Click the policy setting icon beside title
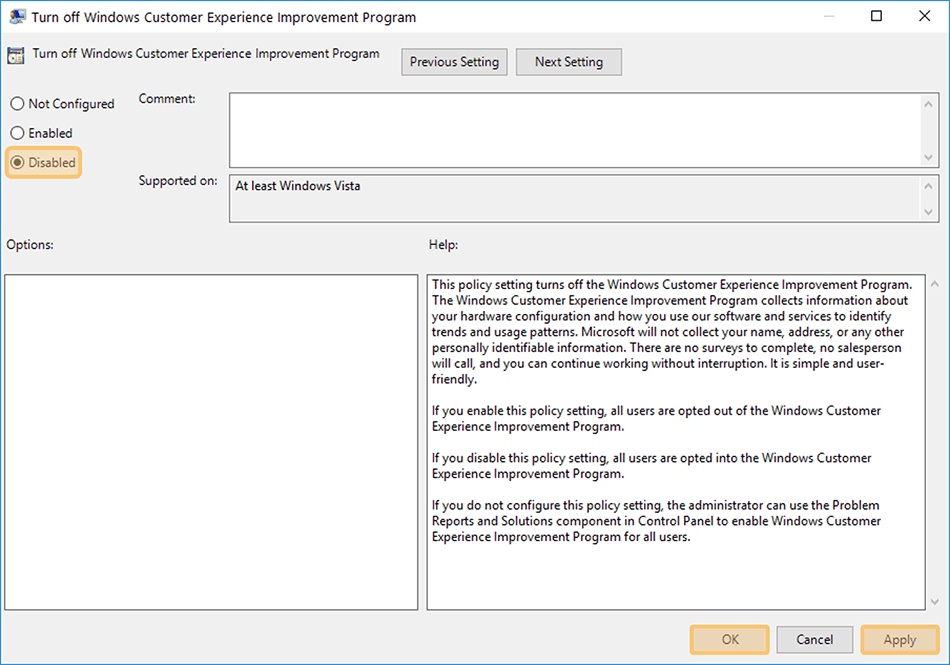Image resolution: width=950 pixels, height=665 pixels. coord(16,56)
